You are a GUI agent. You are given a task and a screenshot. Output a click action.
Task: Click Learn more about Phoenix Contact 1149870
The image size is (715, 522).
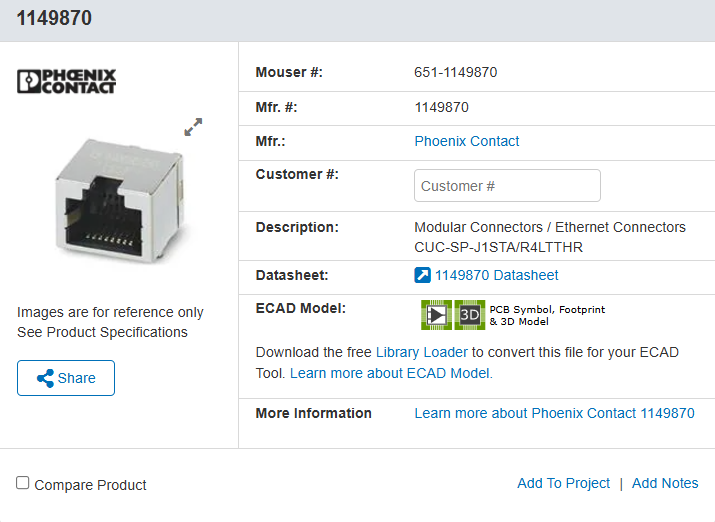point(554,413)
